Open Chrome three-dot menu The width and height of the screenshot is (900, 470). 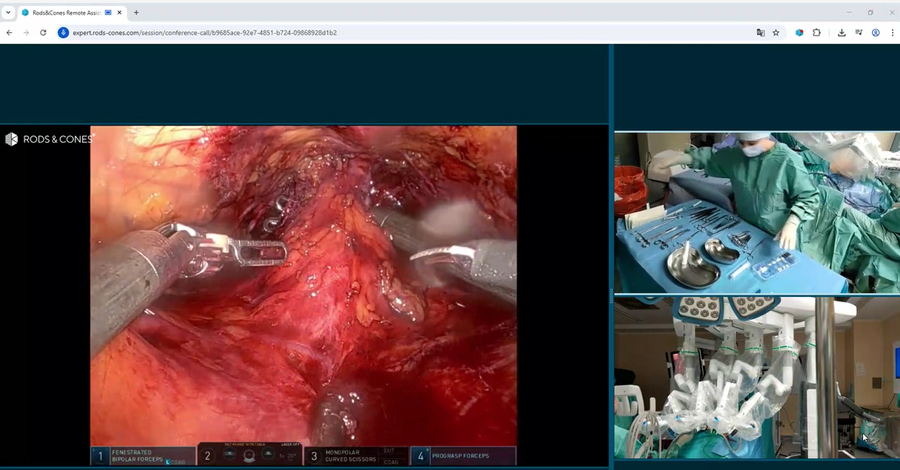(x=891, y=32)
